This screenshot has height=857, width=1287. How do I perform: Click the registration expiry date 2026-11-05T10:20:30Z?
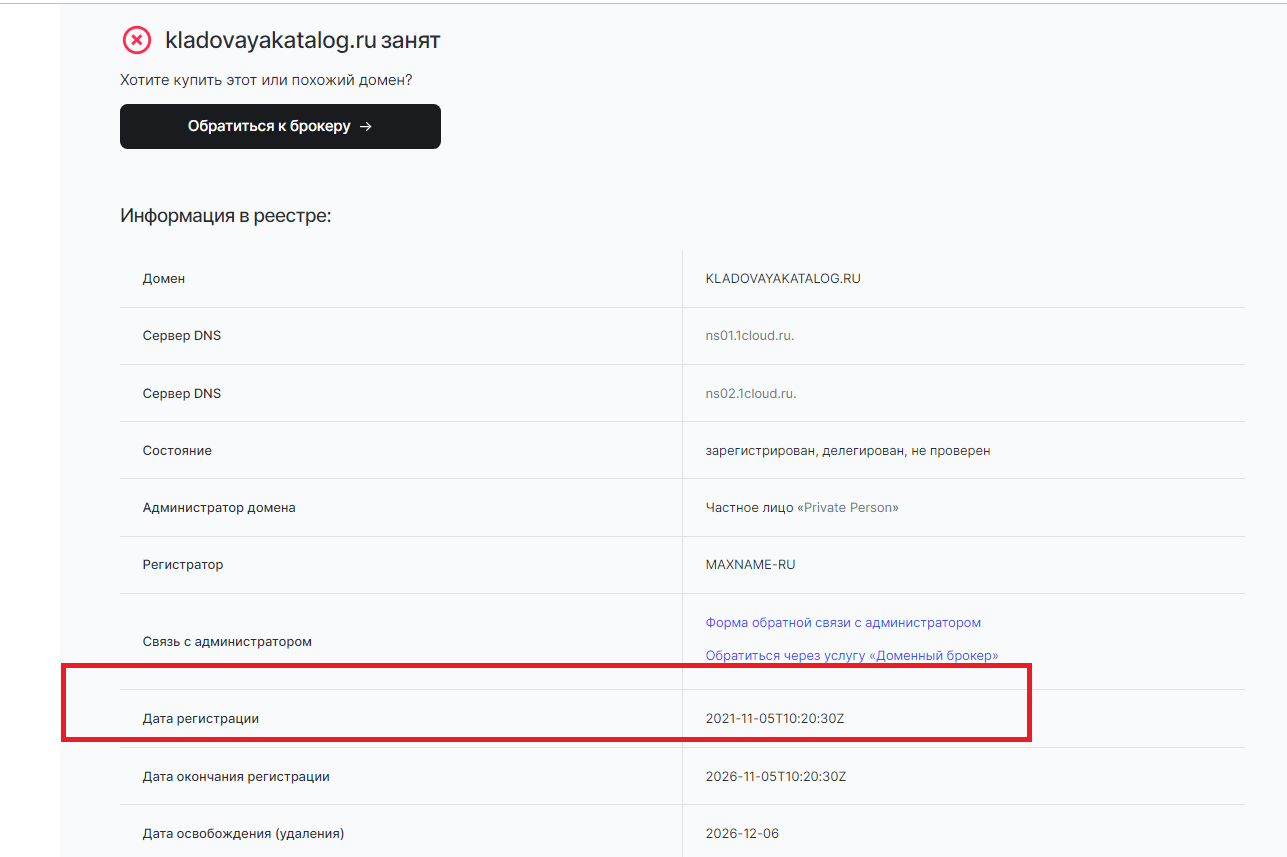point(776,775)
